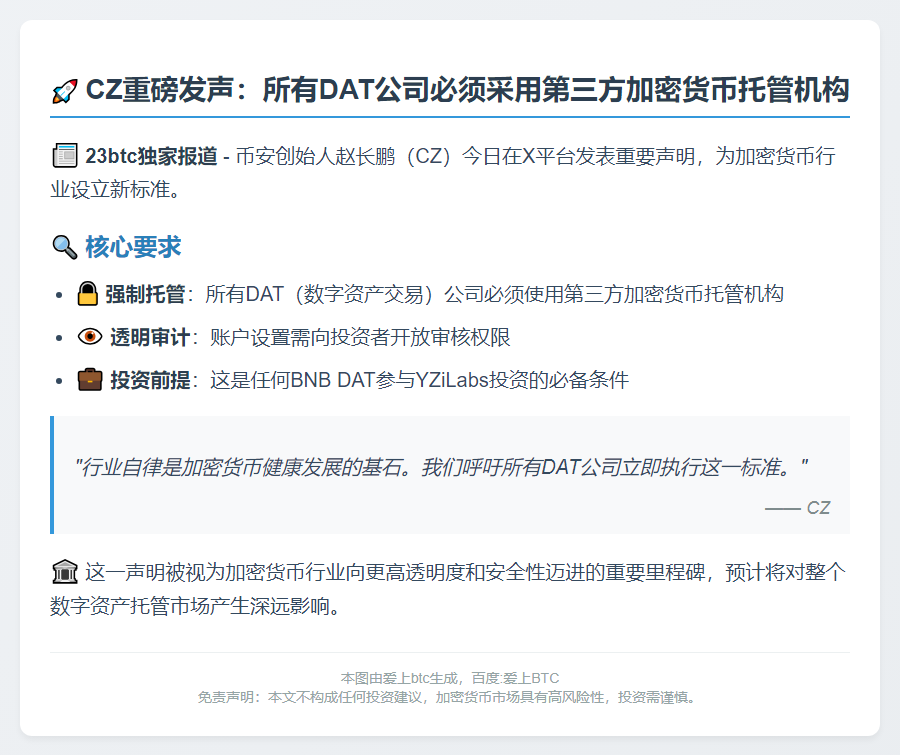Click the headline text about CZ重磅发声
The image size is (900, 755).
[x=468, y=91]
